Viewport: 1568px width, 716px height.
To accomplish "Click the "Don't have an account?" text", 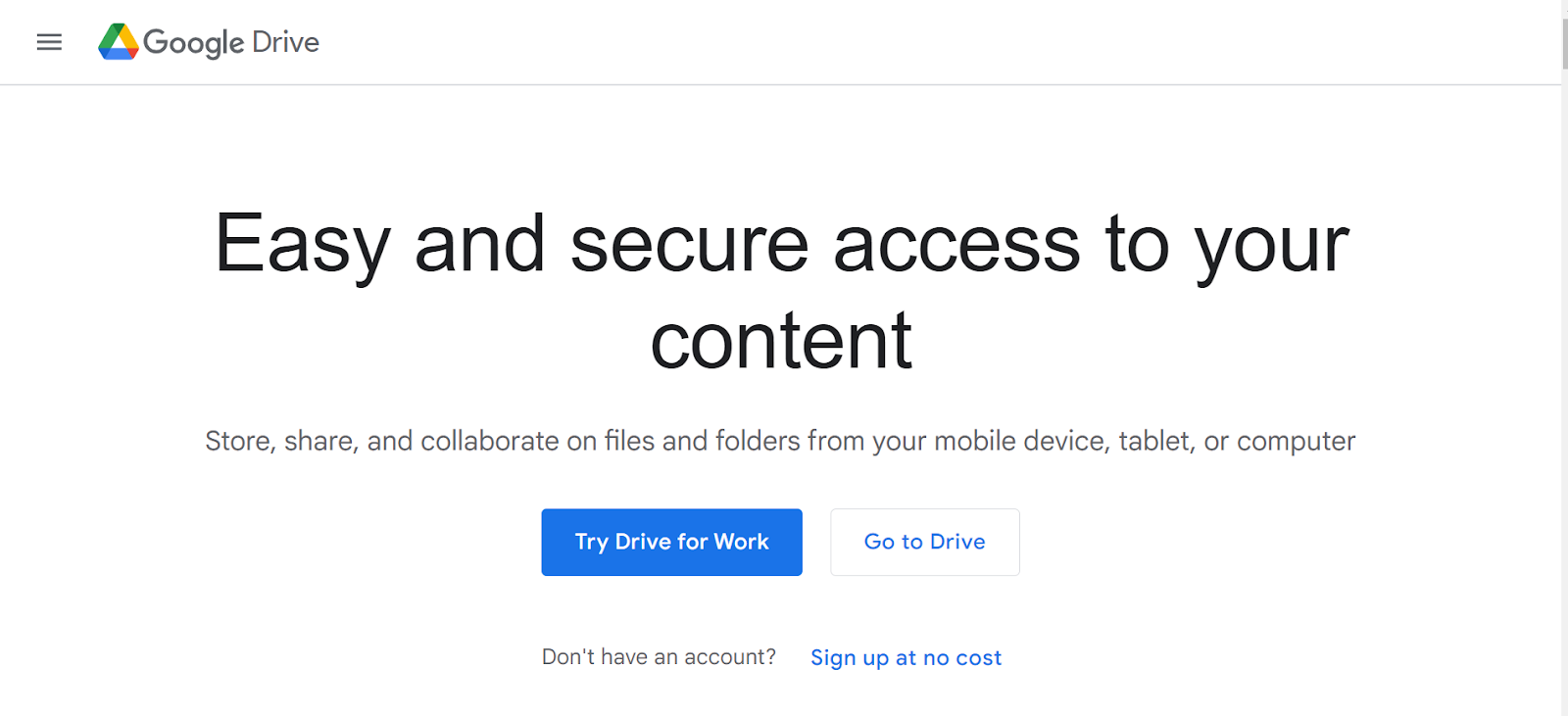I will [x=659, y=657].
